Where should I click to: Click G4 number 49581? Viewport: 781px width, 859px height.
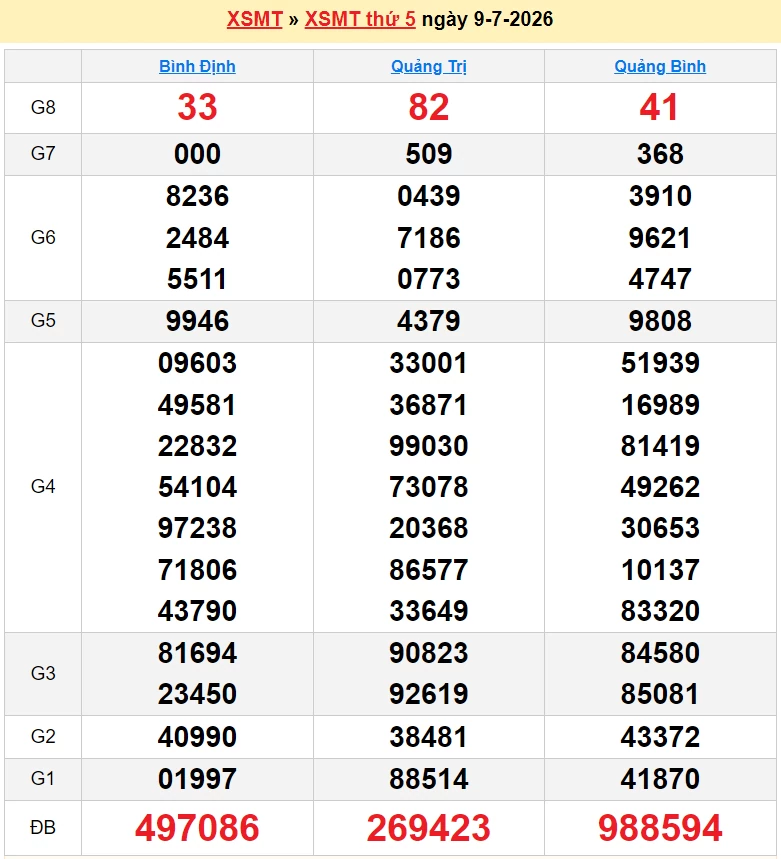(197, 405)
